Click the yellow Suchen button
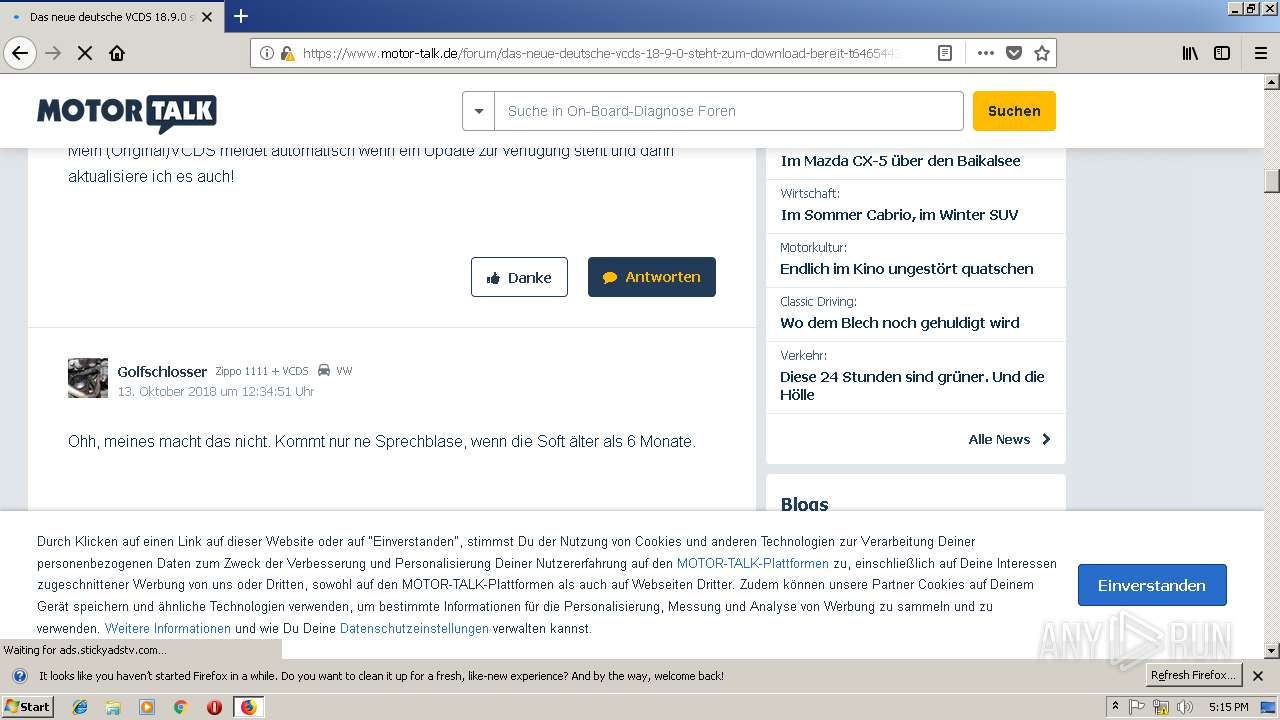 (x=1014, y=111)
